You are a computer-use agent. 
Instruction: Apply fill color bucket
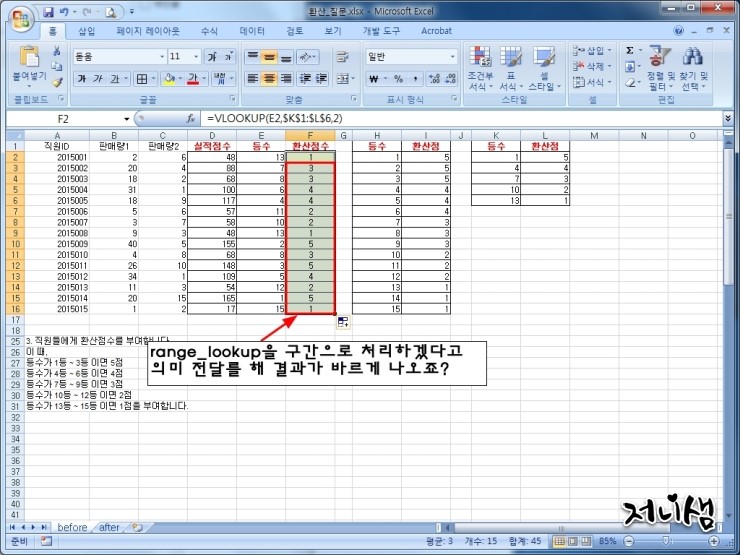pyautogui.click(x=169, y=79)
